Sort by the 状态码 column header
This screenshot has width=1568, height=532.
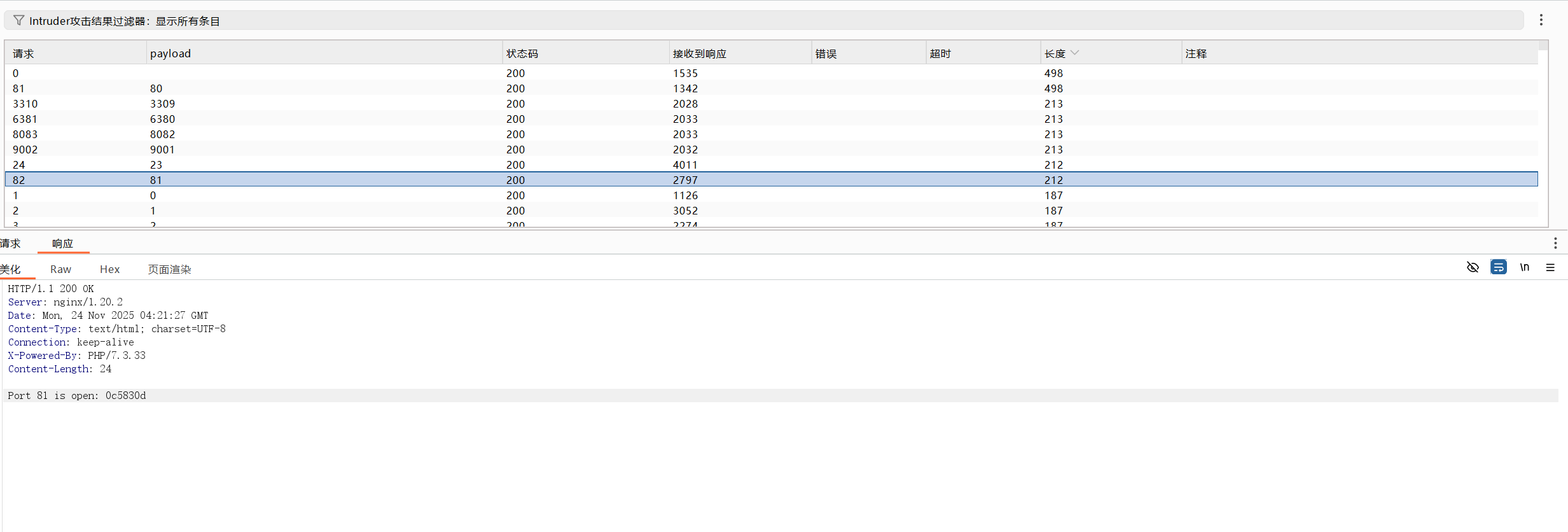point(522,53)
